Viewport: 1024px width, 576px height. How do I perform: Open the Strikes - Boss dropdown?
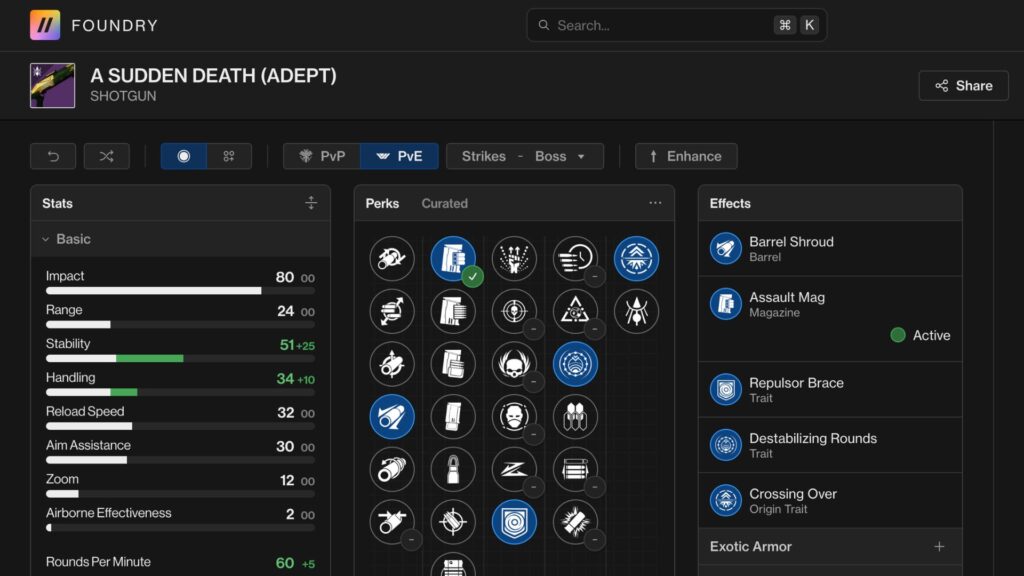[x=525, y=156]
